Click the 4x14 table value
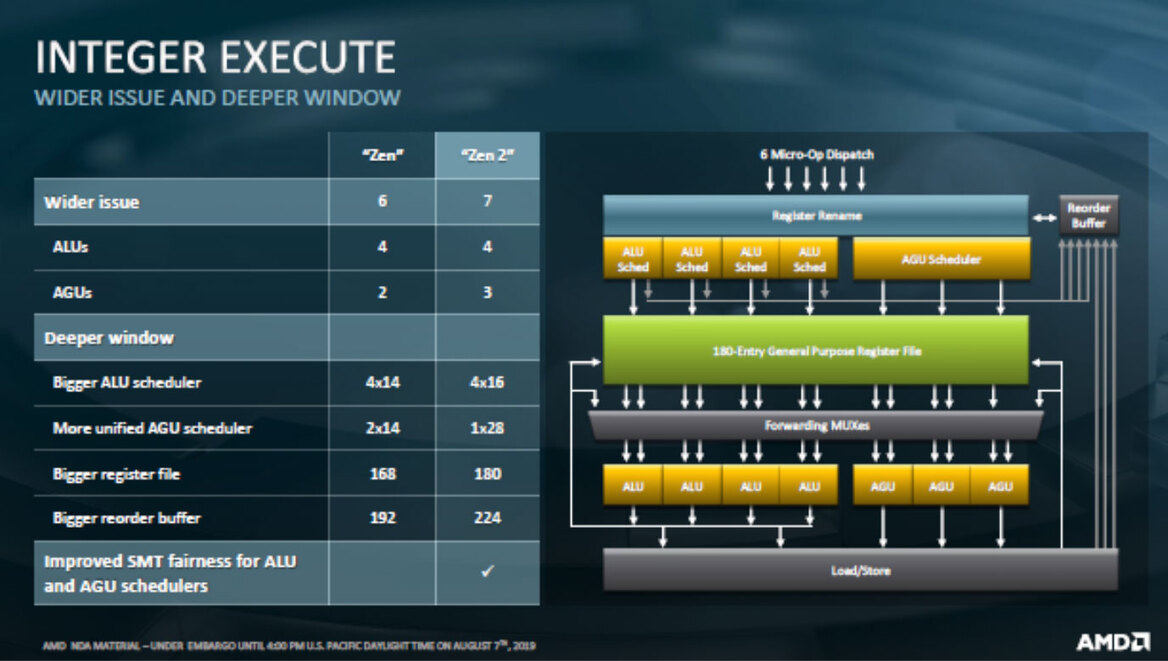Screen dimensions: 1168x661 pyautogui.click(x=382, y=382)
